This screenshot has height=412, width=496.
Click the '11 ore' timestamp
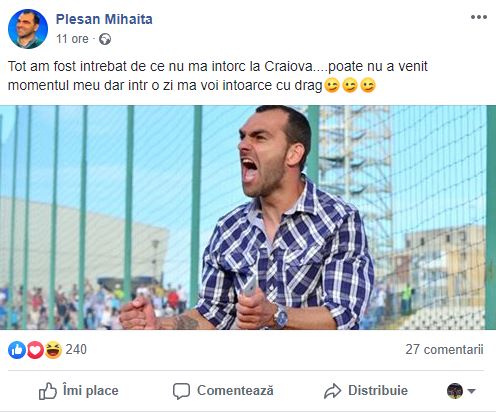click(x=72, y=39)
